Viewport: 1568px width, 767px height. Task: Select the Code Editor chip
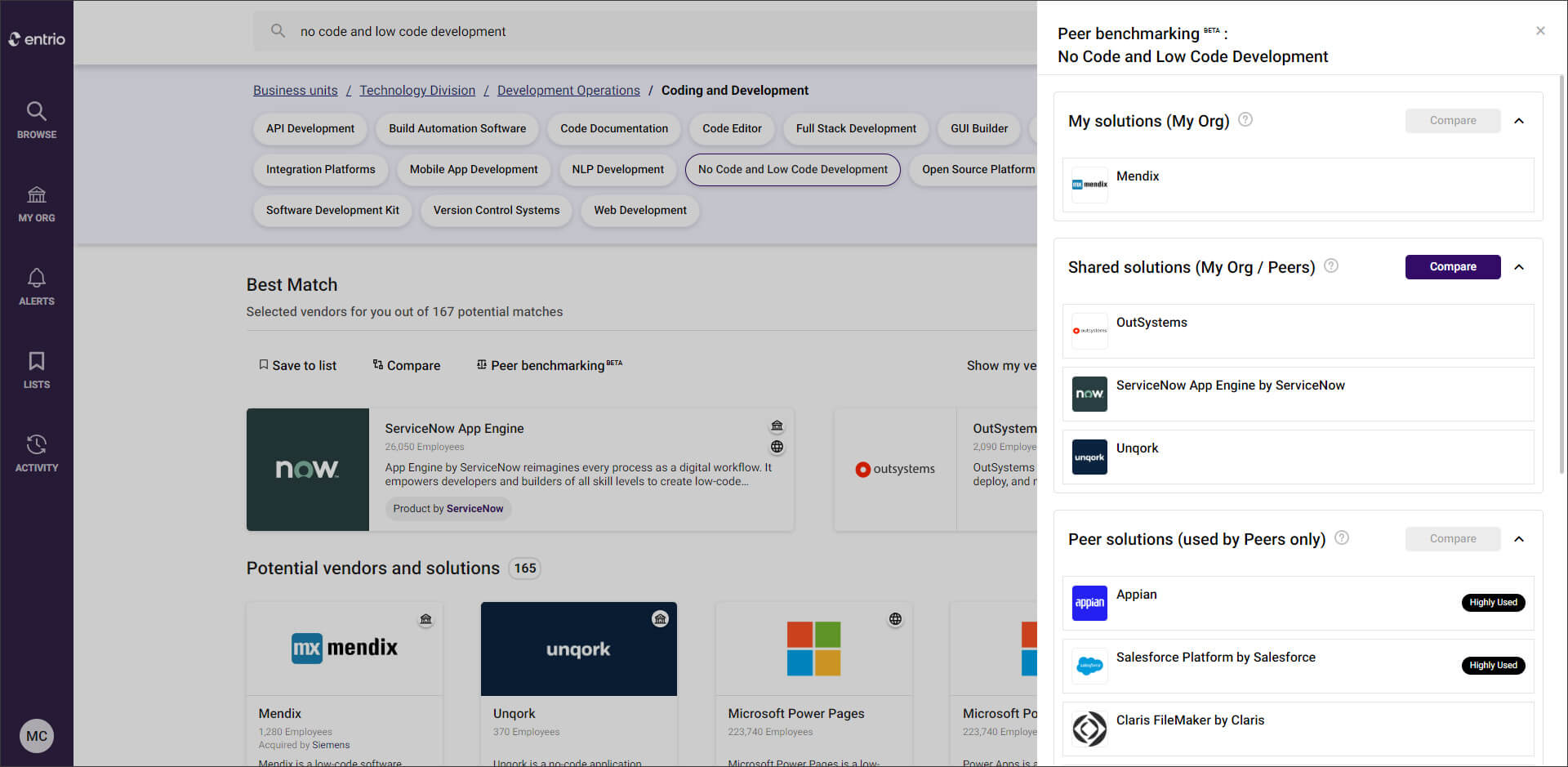(732, 128)
